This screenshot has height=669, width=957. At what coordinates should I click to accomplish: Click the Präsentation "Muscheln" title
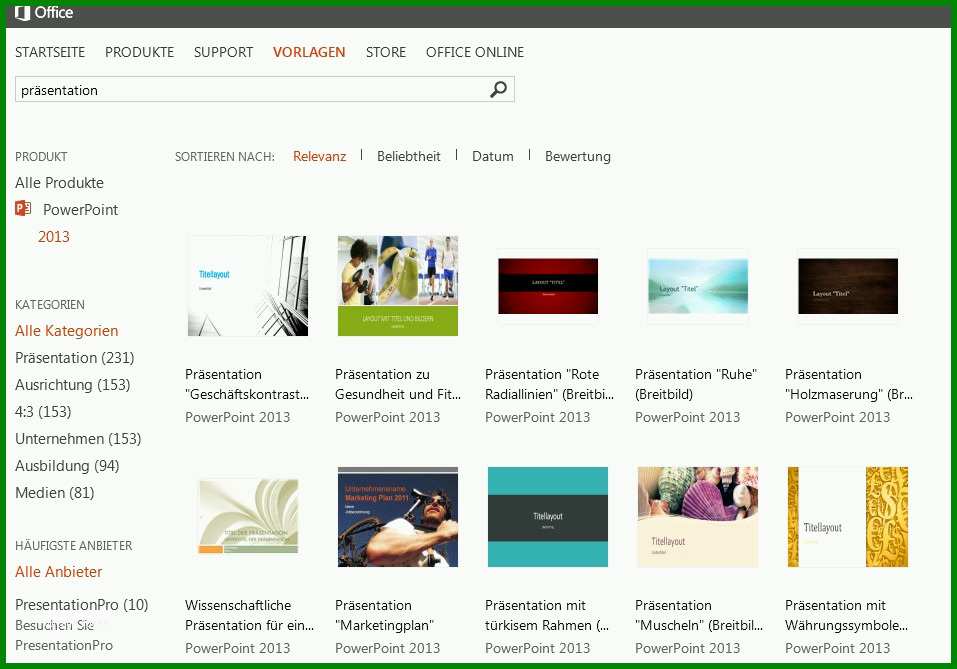(x=699, y=615)
